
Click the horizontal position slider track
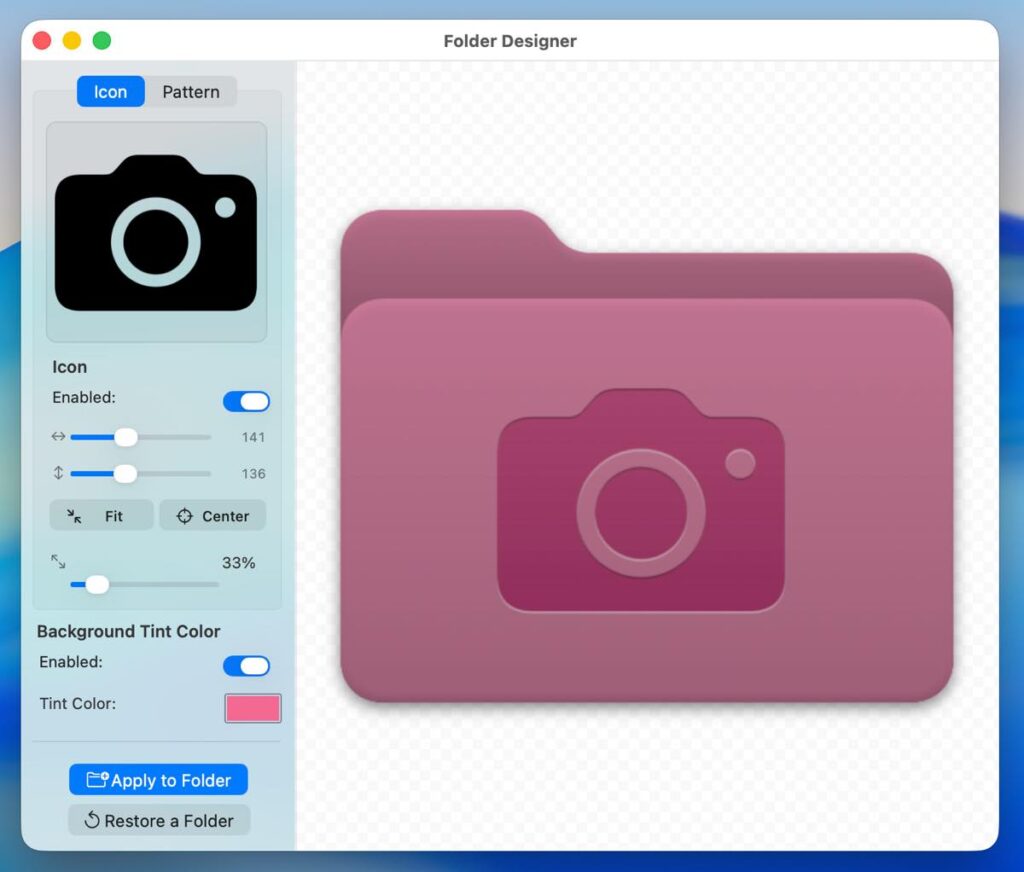tap(170, 437)
